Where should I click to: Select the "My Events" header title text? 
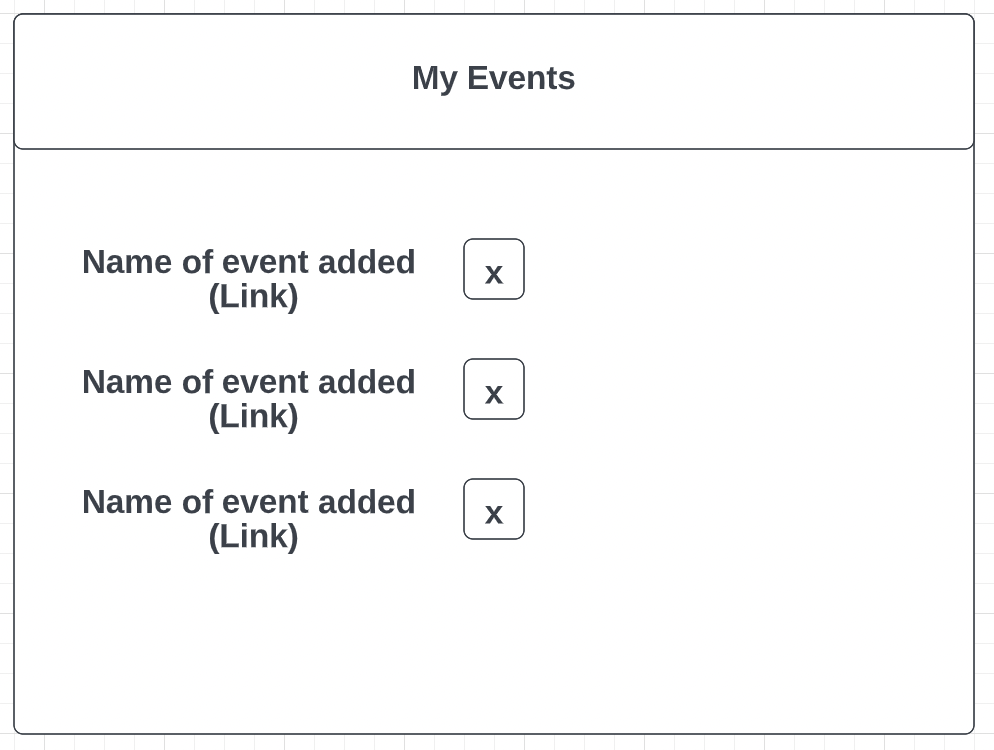[494, 79]
